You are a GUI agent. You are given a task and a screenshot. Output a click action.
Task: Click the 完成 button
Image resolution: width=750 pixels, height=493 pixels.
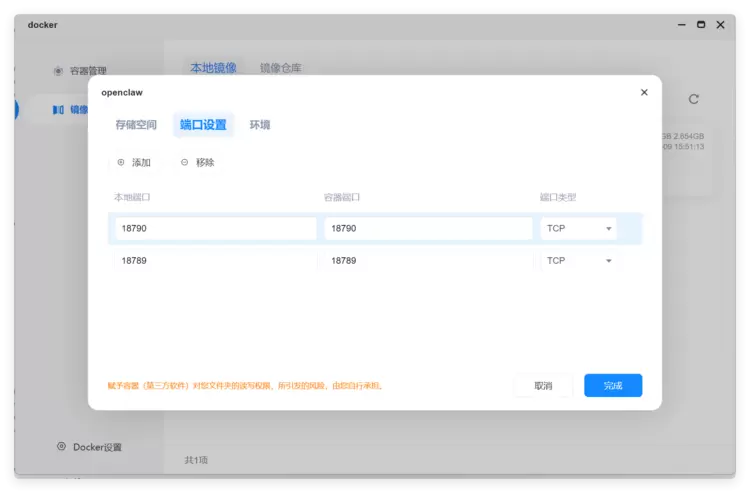pyautogui.click(x=613, y=386)
